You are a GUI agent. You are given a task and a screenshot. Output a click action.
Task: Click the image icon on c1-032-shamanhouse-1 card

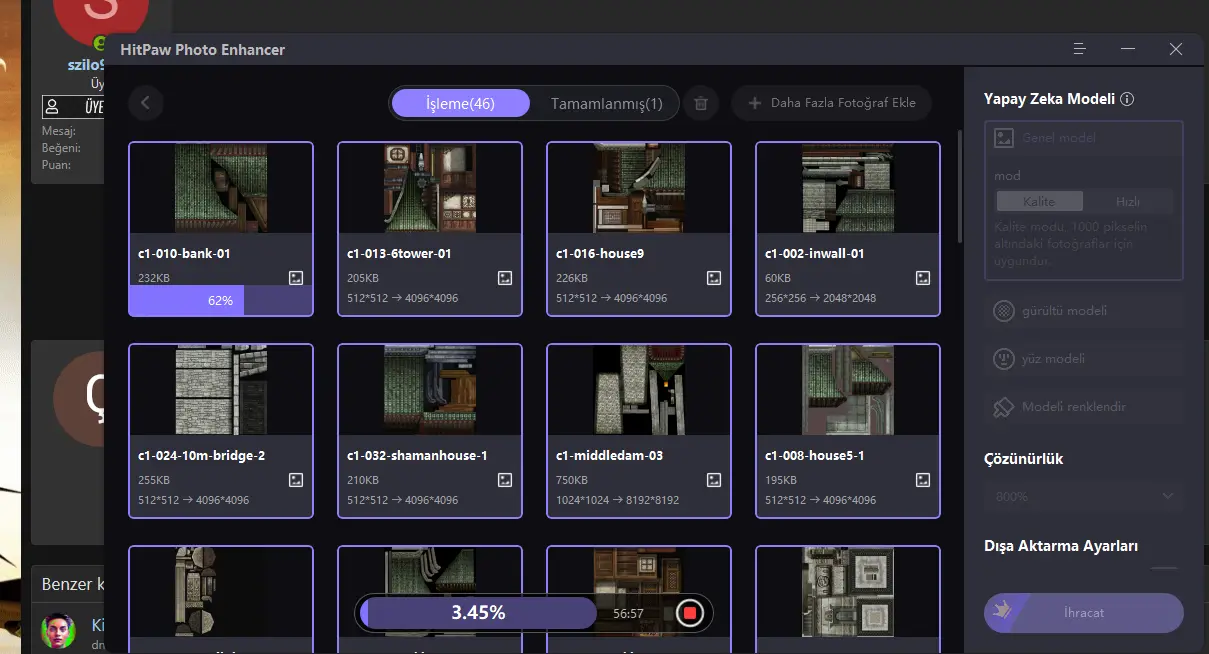coord(505,480)
